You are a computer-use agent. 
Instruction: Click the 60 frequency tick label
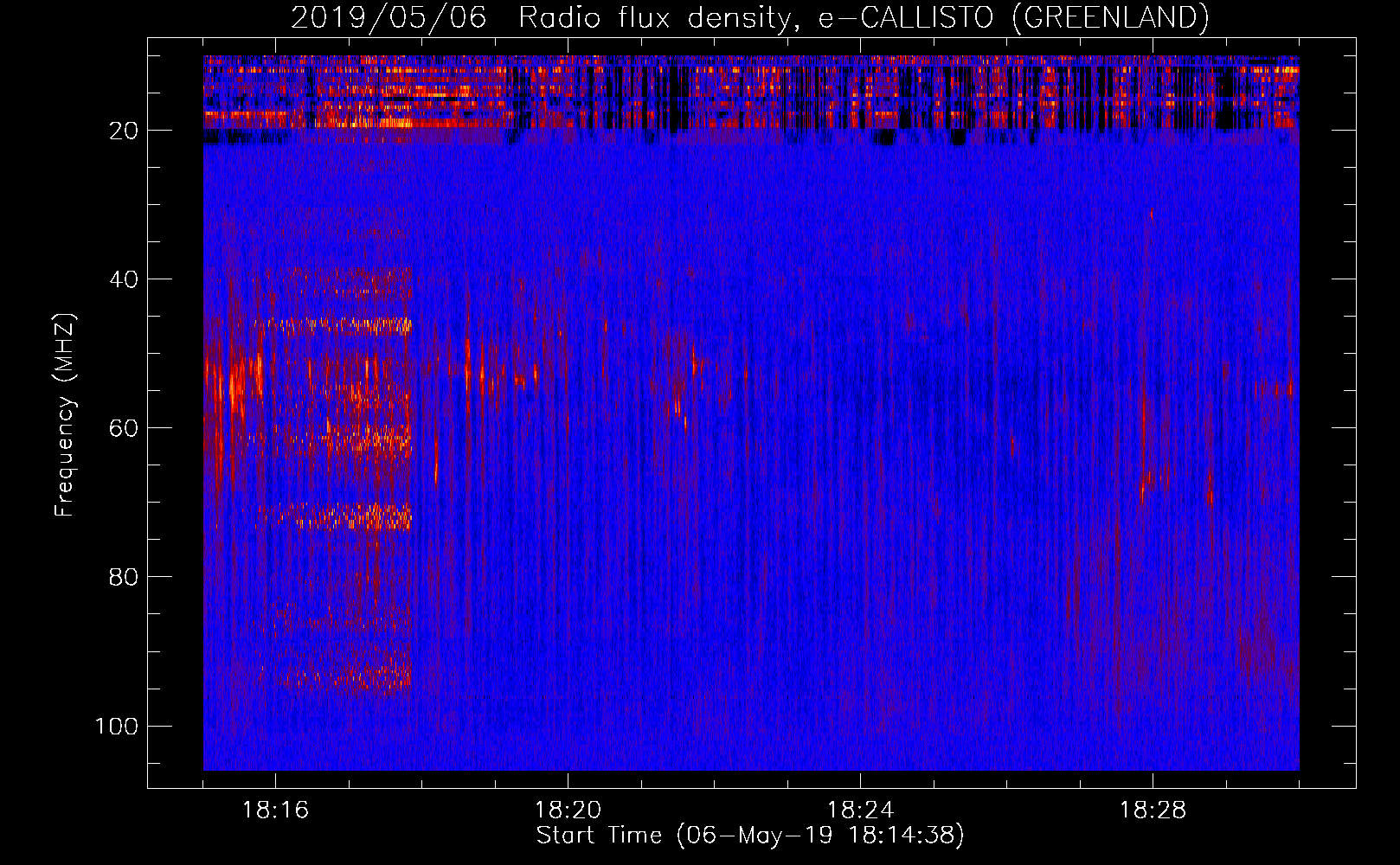(x=125, y=428)
